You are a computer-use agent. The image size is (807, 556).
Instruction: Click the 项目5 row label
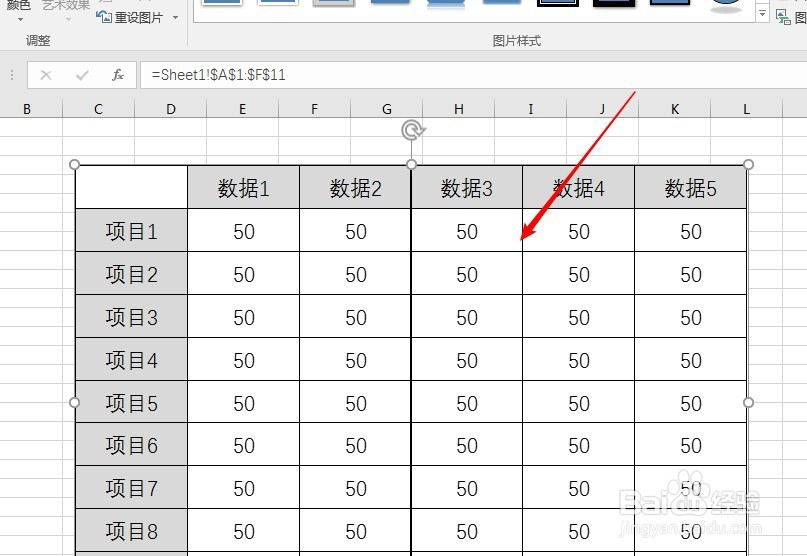point(131,403)
